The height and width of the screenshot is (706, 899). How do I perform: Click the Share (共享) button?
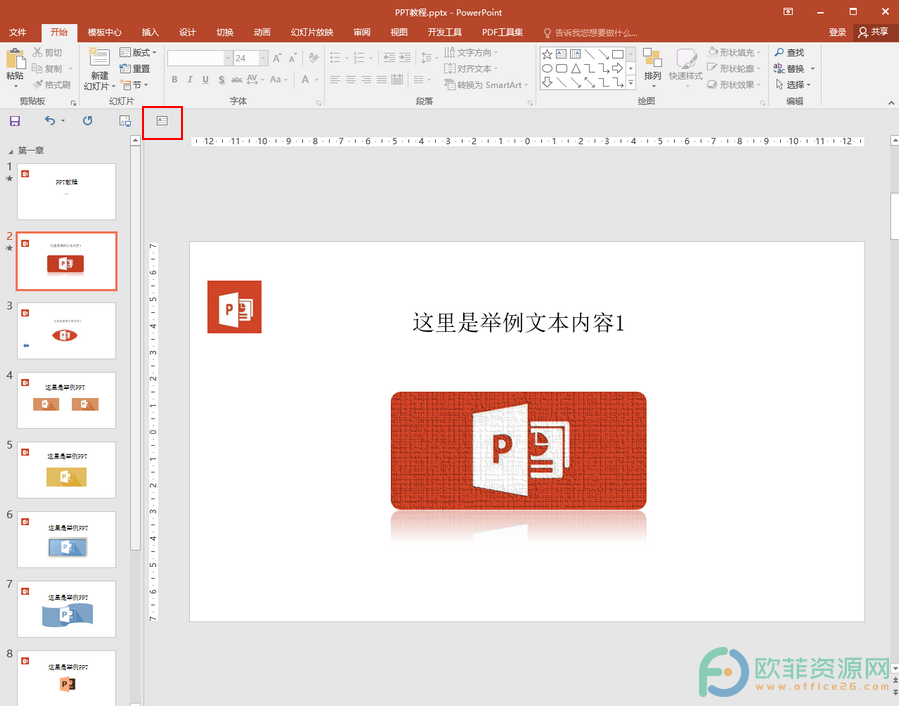873,33
